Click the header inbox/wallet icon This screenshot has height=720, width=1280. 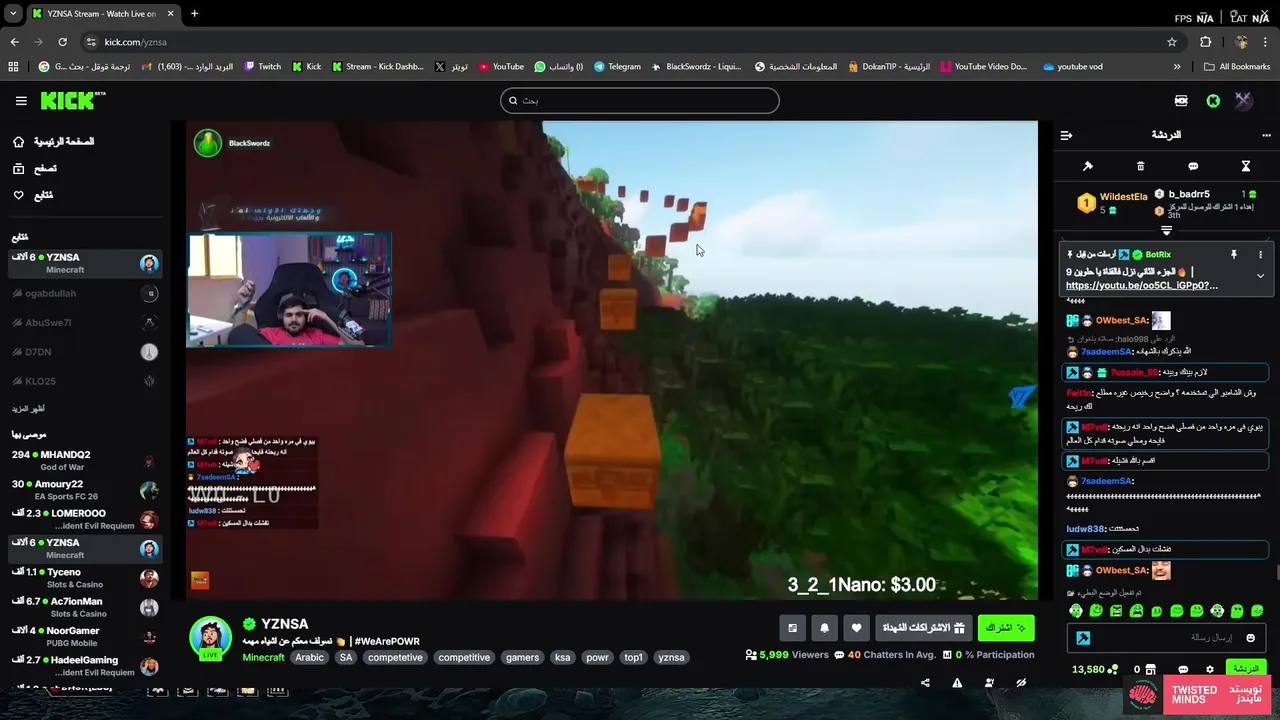[1181, 101]
